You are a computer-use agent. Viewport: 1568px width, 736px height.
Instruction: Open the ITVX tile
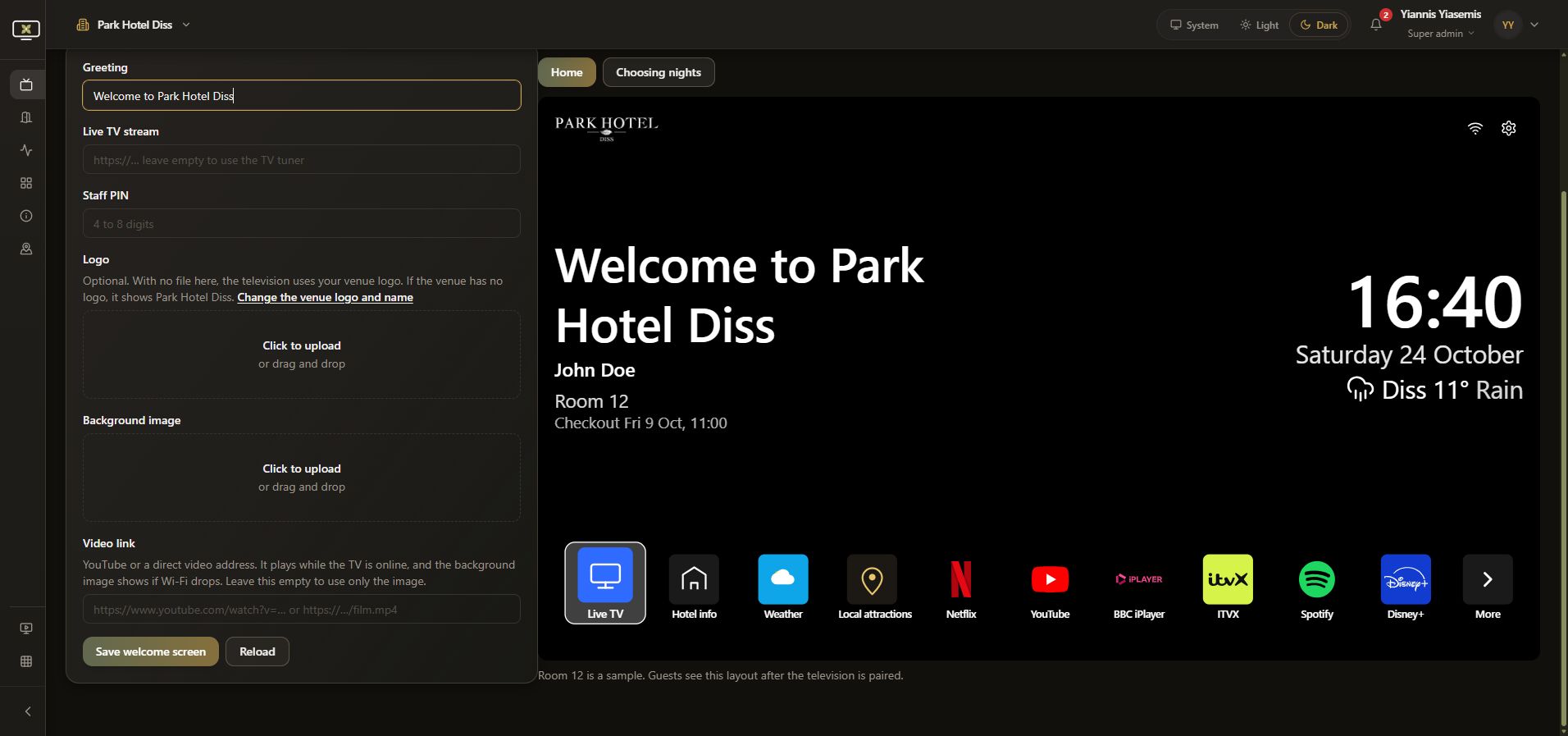1228,587
